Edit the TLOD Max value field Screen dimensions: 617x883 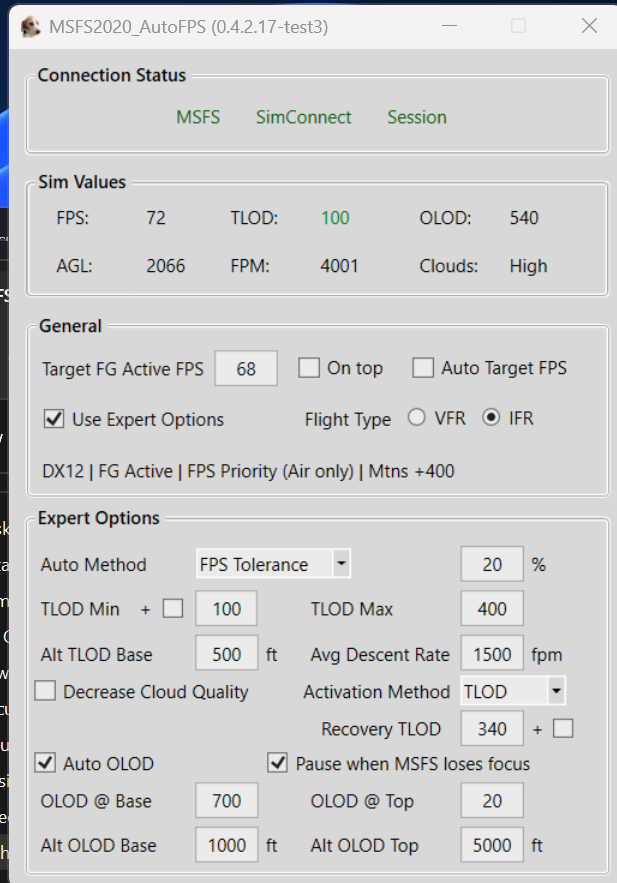pyautogui.click(x=492, y=608)
